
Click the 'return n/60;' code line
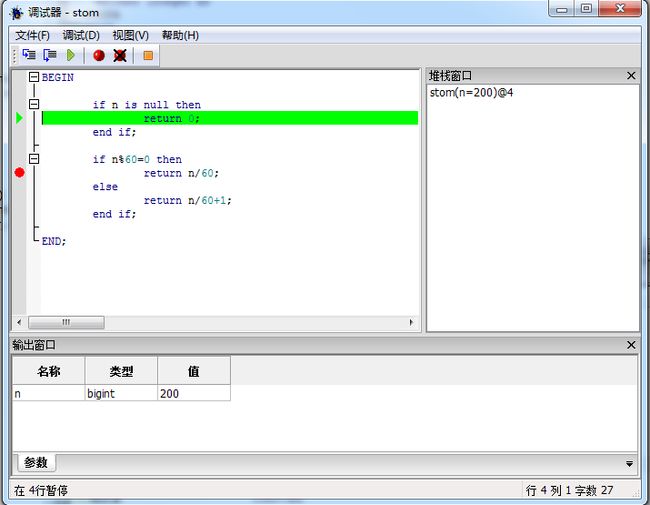[x=181, y=173]
